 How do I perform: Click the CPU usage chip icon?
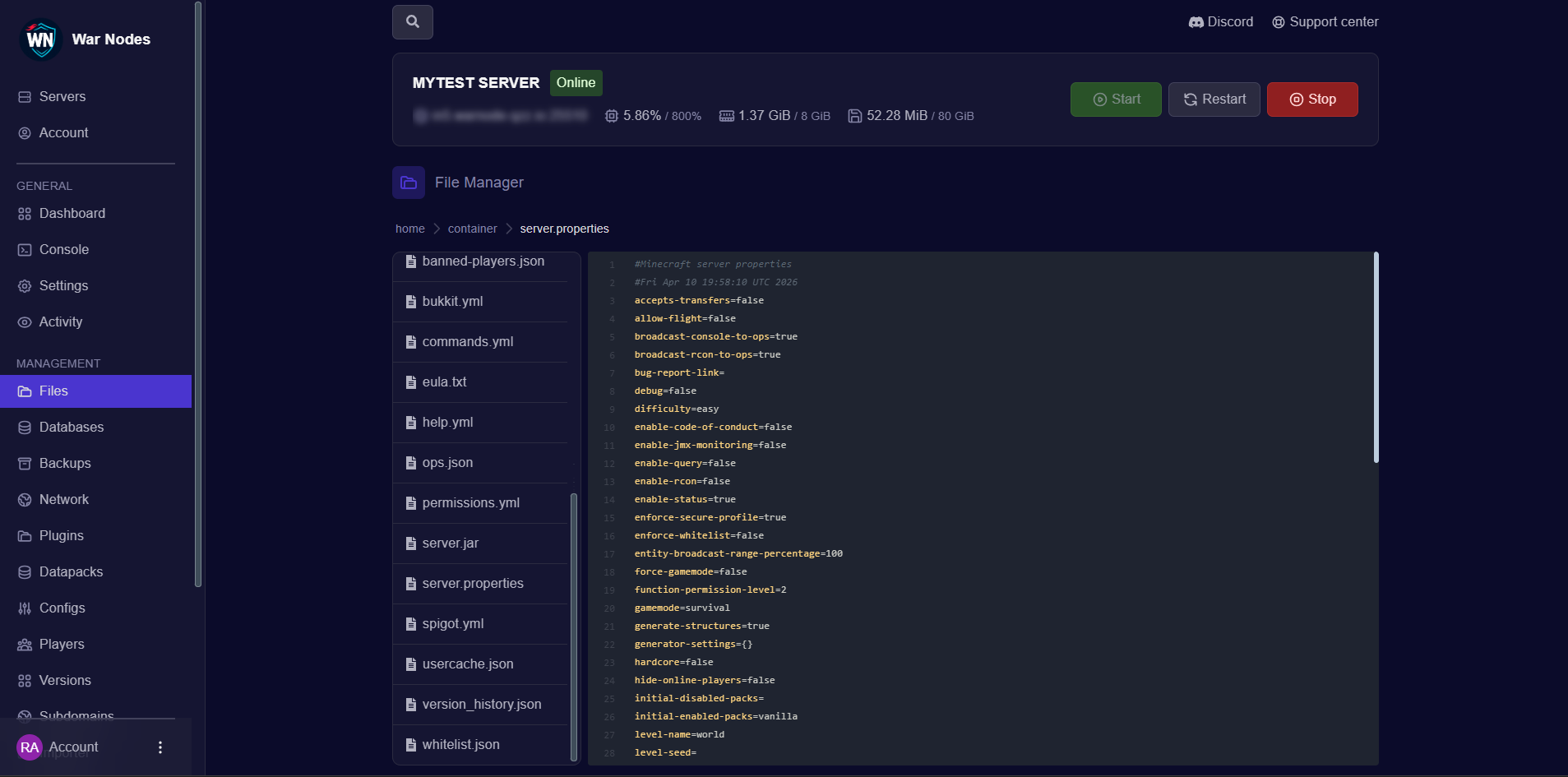pyautogui.click(x=612, y=116)
